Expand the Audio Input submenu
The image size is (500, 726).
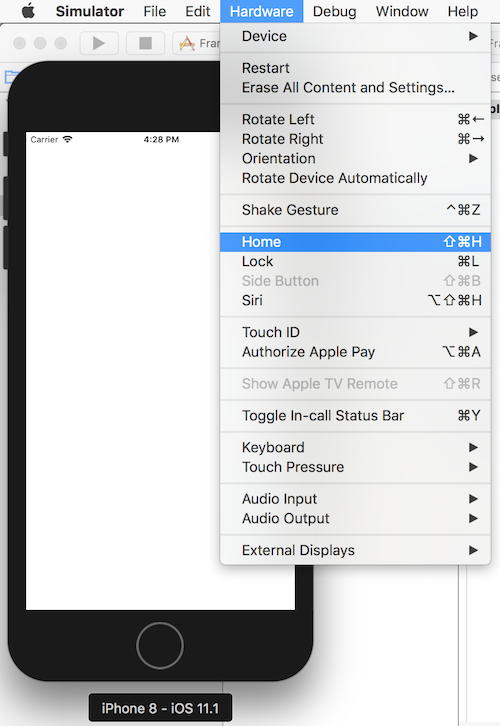(x=355, y=499)
